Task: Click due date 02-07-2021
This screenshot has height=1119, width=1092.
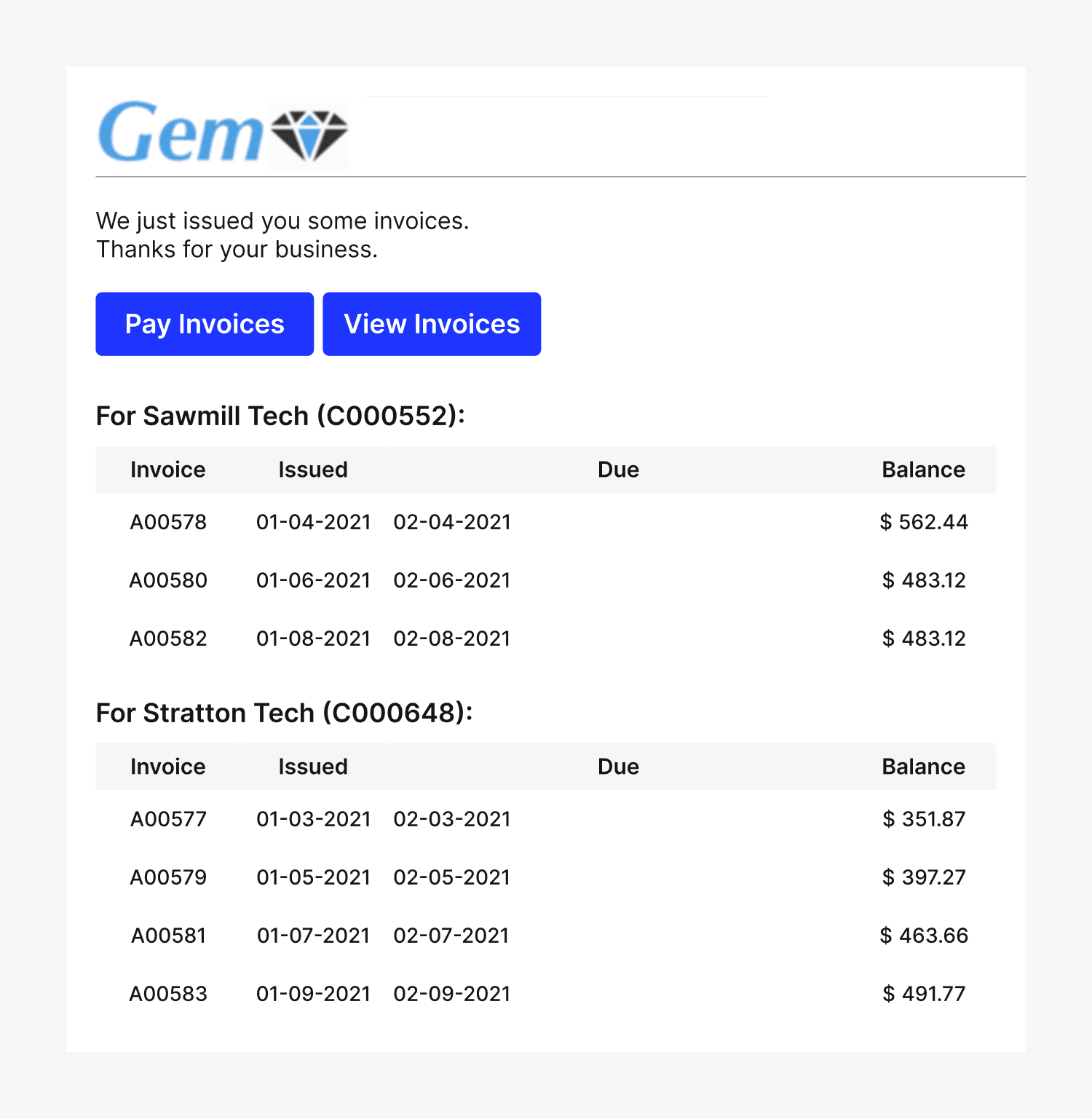Action: pos(451,936)
